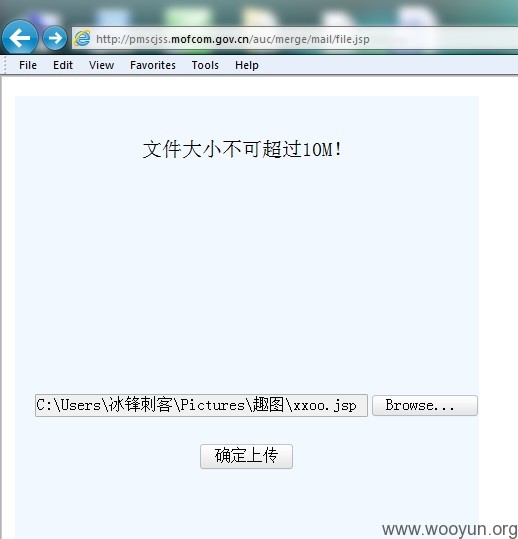Click the forward navigation arrow
518x539 pixels.
(55, 38)
